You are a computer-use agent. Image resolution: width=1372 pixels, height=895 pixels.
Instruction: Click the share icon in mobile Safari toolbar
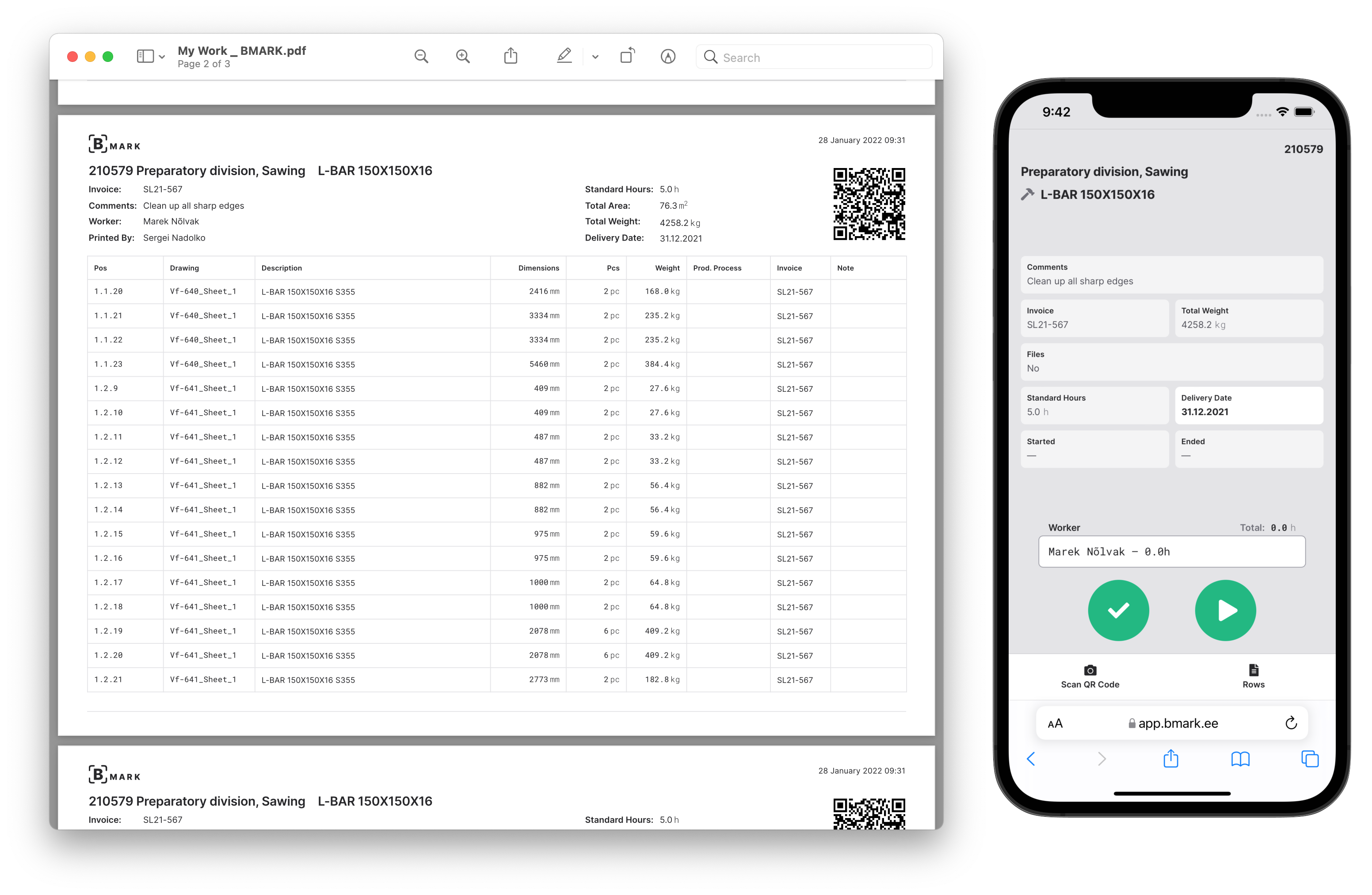[x=1170, y=758]
